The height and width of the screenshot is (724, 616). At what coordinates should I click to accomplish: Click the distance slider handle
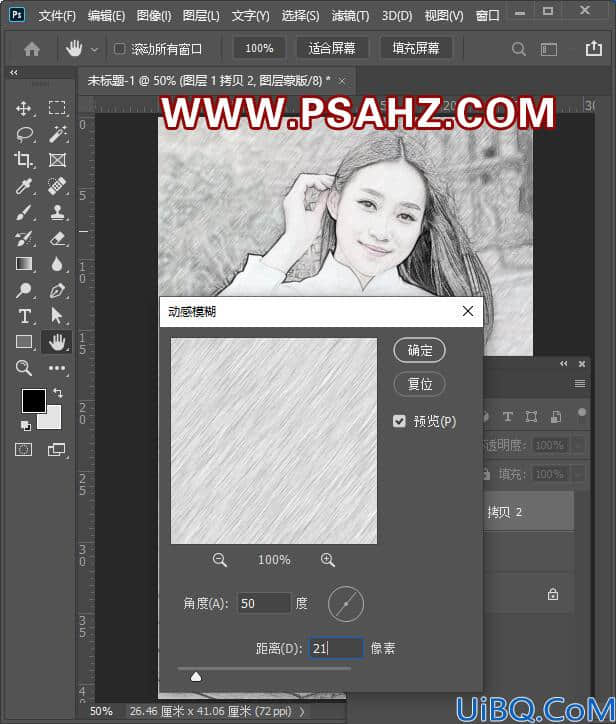coord(196,677)
